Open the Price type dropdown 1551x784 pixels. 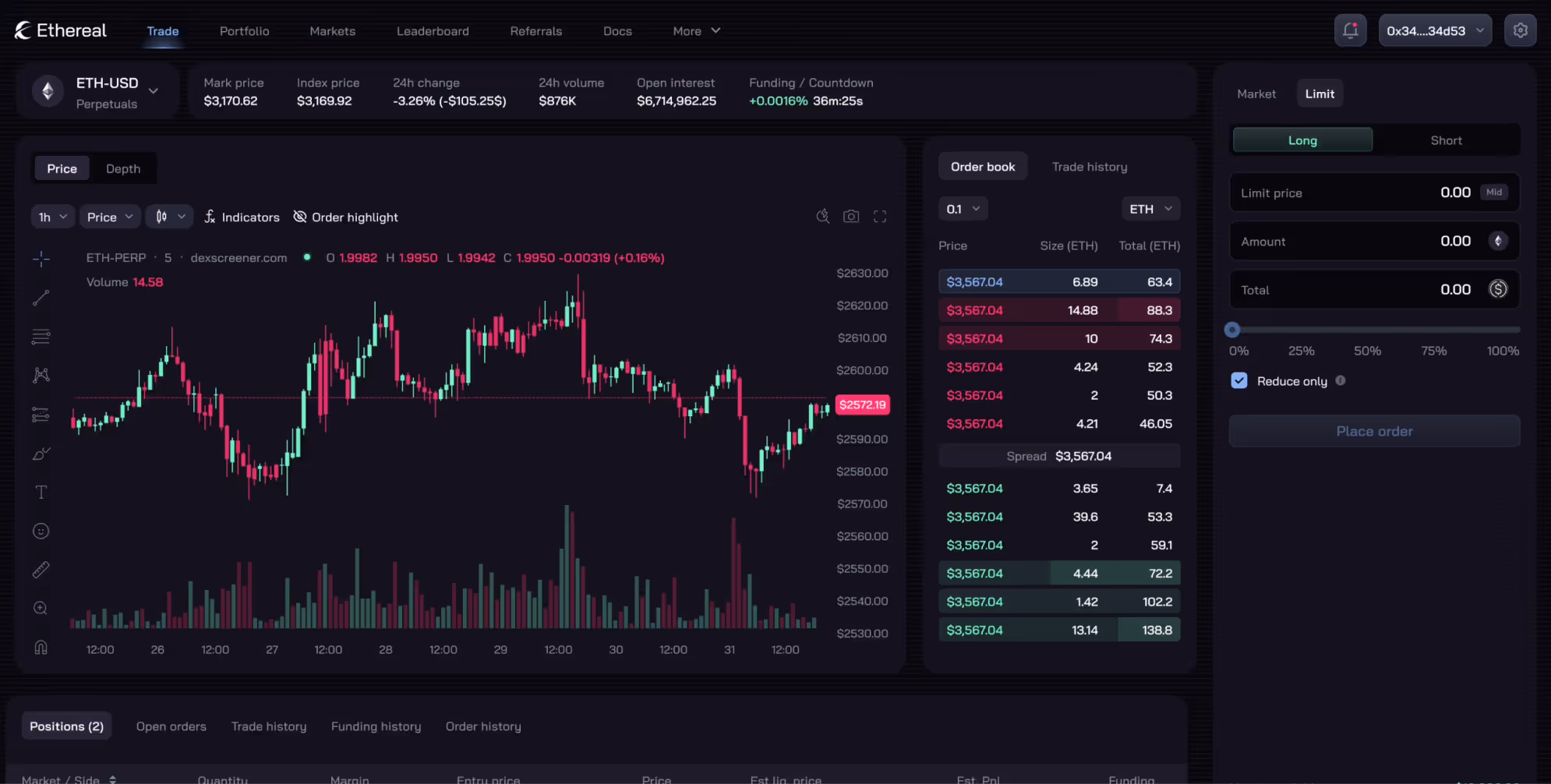point(110,217)
